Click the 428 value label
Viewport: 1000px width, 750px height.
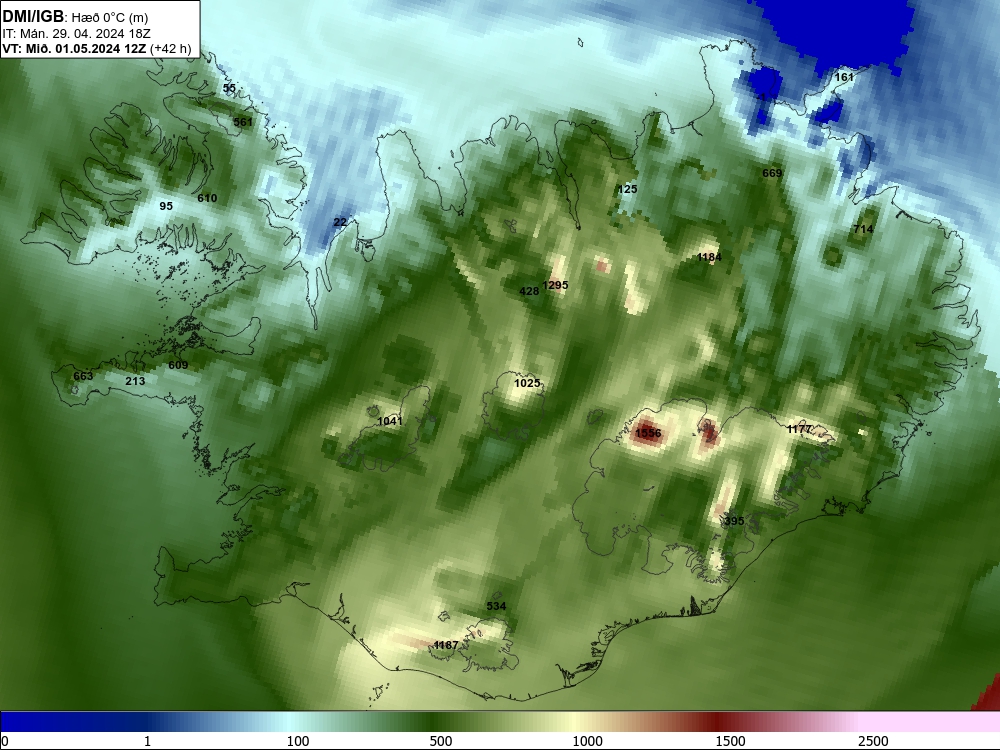(x=529, y=291)
